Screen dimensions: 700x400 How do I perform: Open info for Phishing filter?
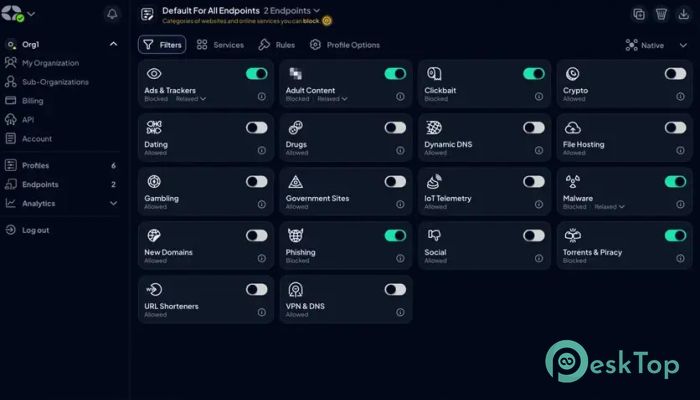(x=400, y=258)
